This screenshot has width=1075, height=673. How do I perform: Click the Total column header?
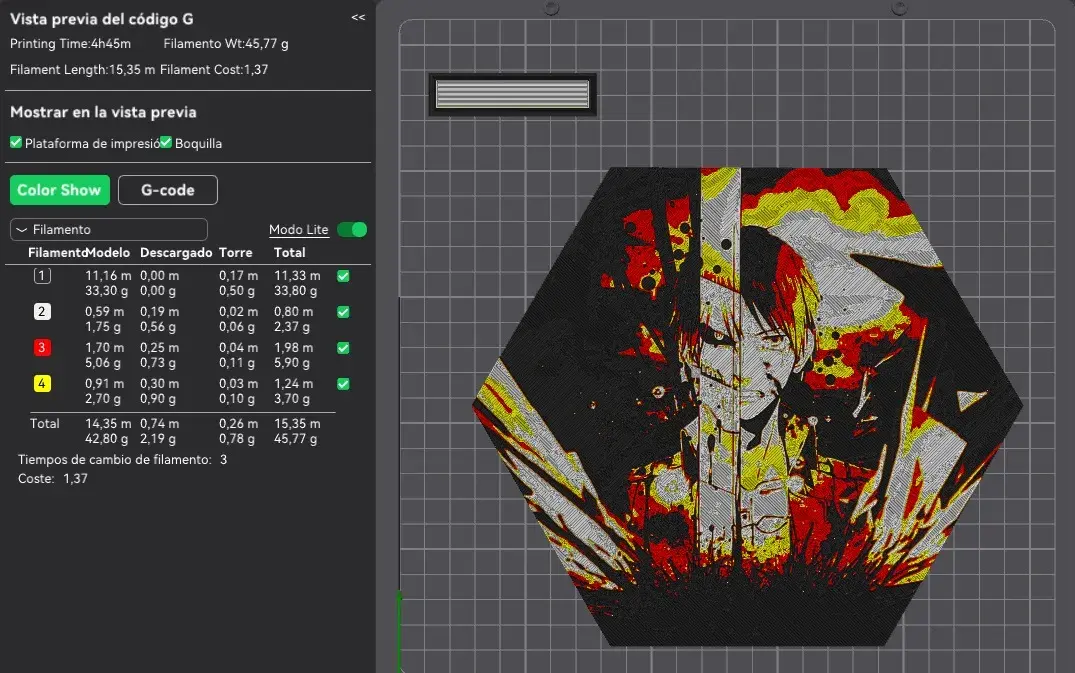(289, 252)
